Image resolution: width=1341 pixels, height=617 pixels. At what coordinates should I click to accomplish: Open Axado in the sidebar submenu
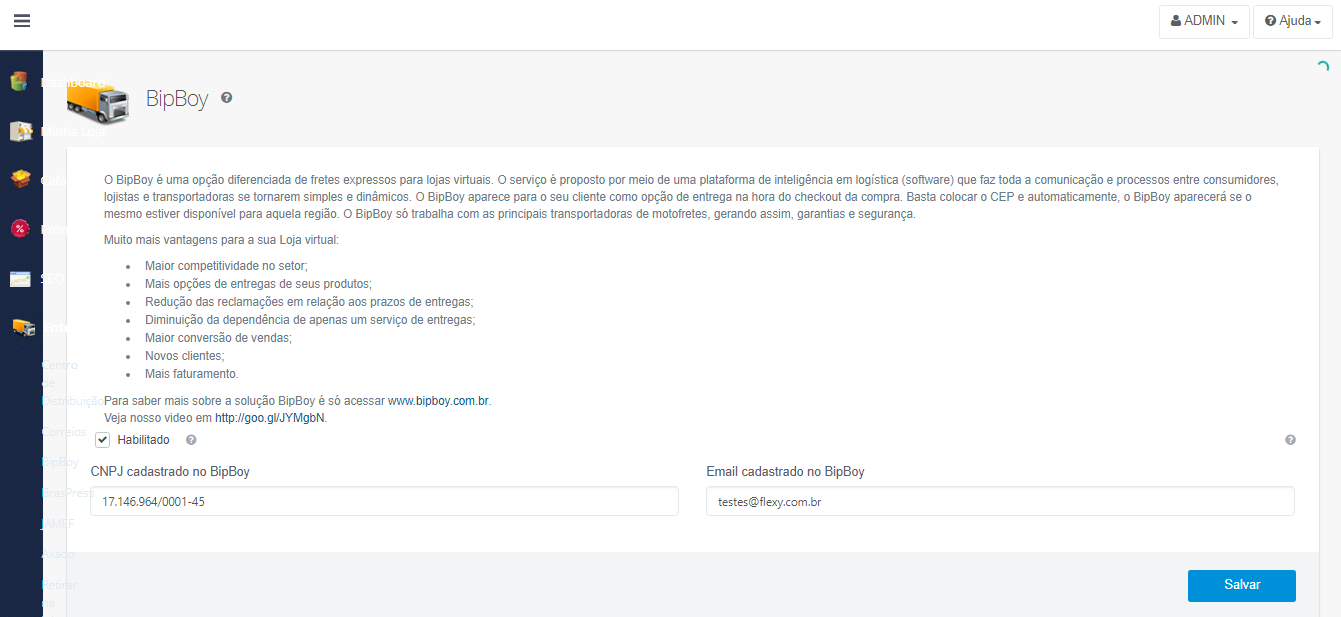click(57, 553)
